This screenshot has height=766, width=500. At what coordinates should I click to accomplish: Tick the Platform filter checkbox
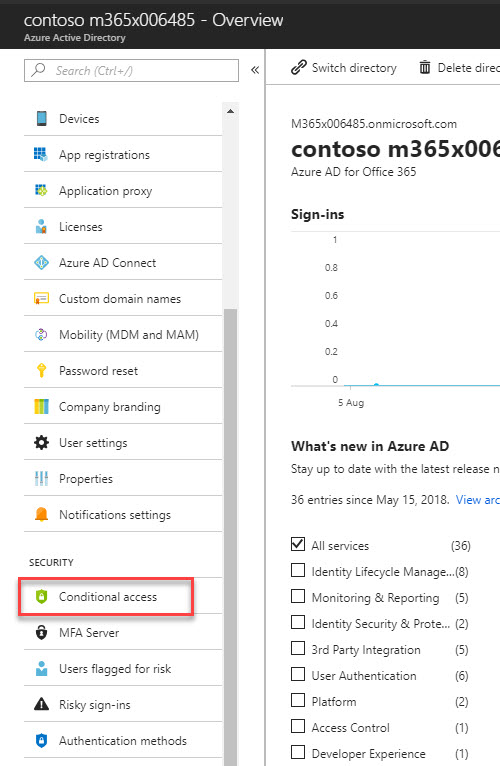[298, 701]
